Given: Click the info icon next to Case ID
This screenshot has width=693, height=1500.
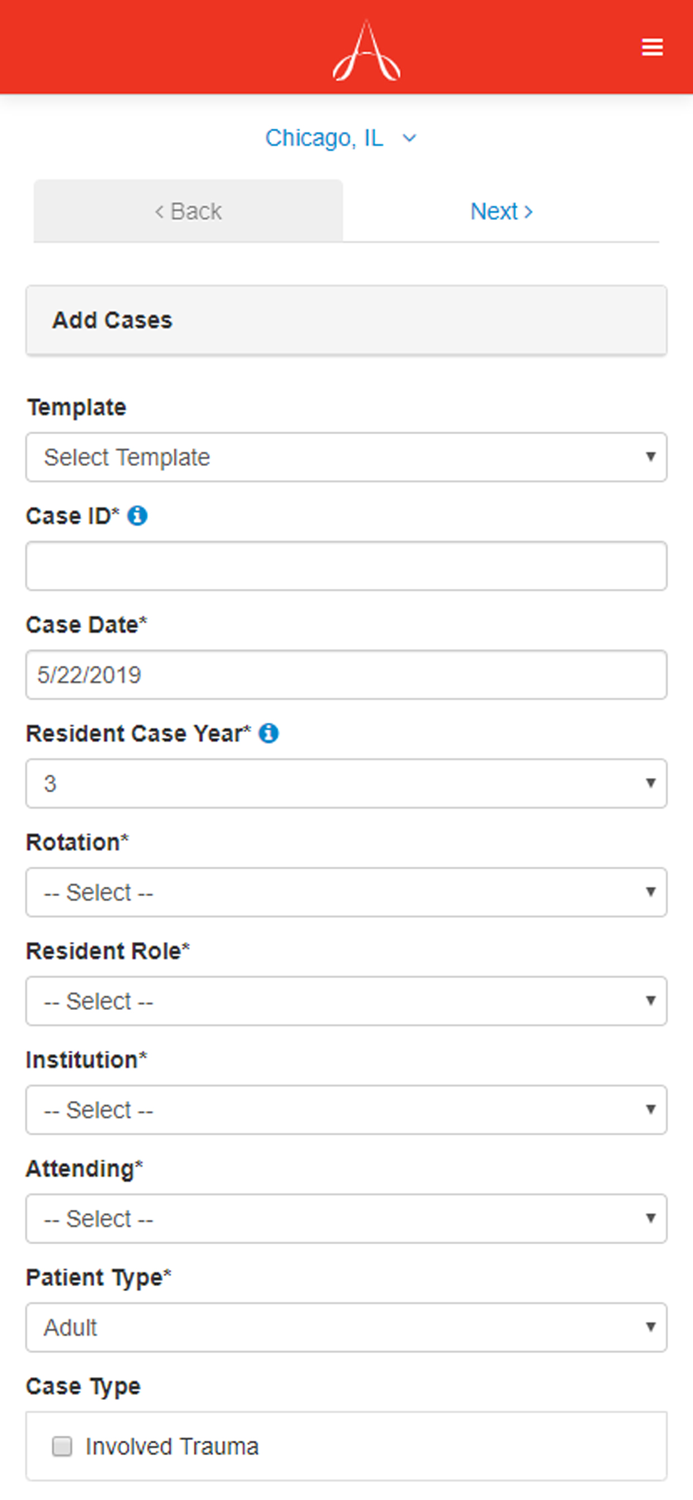Looking at the screenshot, I should click(139, 516).
